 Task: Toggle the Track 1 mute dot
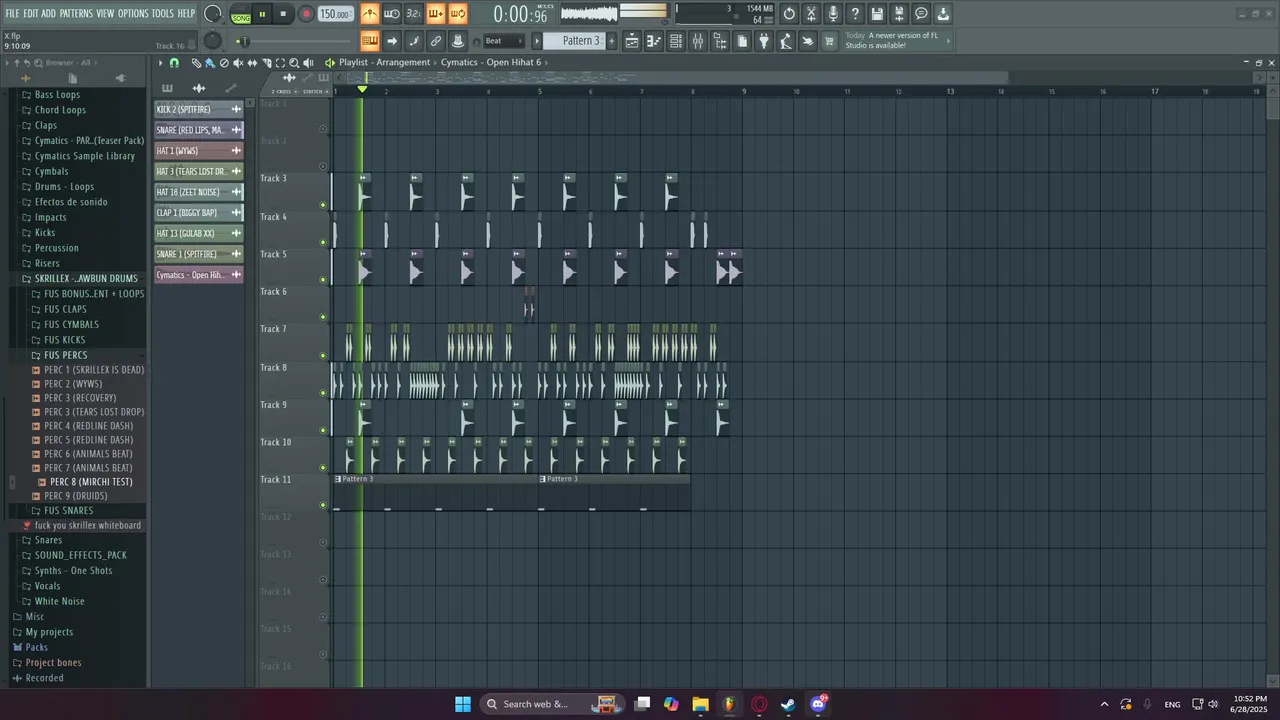[x=323, y=129]
